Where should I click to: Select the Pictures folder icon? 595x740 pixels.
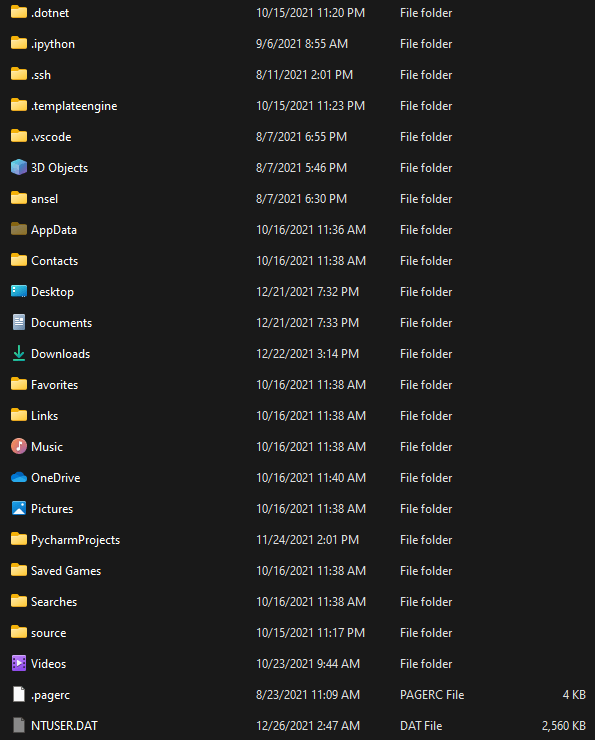pos(19,508)
